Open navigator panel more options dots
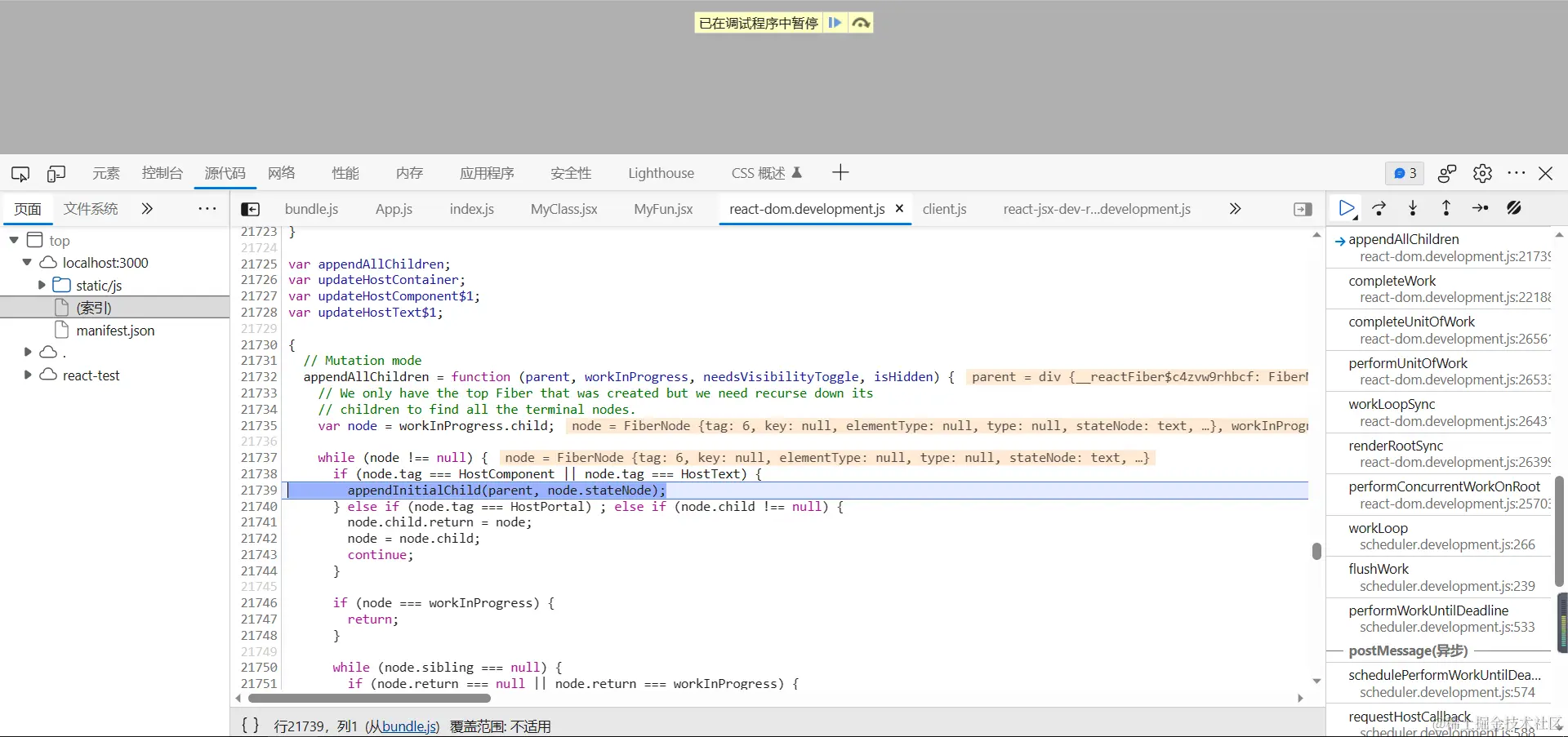 coord(207,209)
